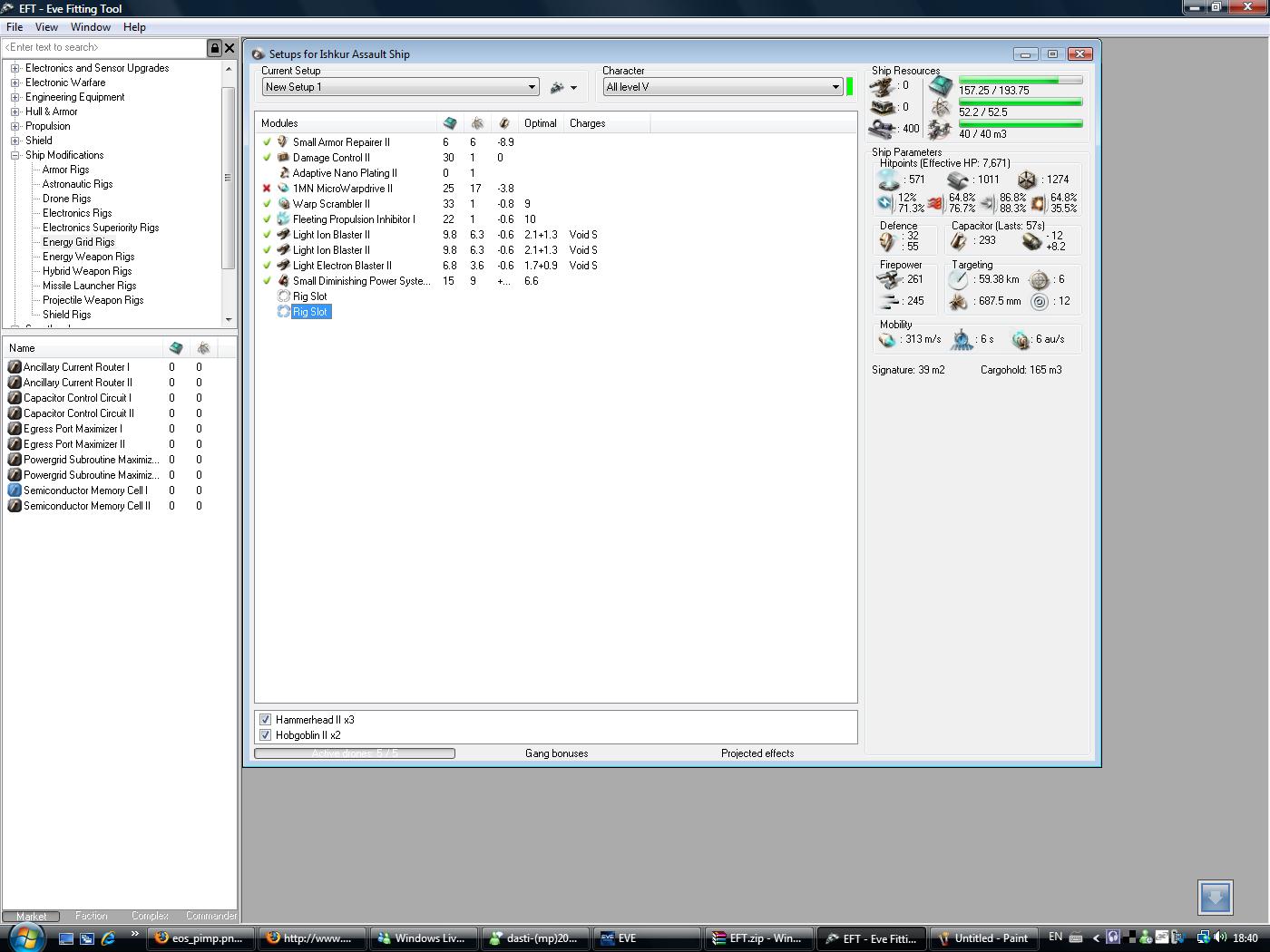This screenshot has width=1270, height=952.
Task: Switch to the Complex tab
Action: pos(150,916)
